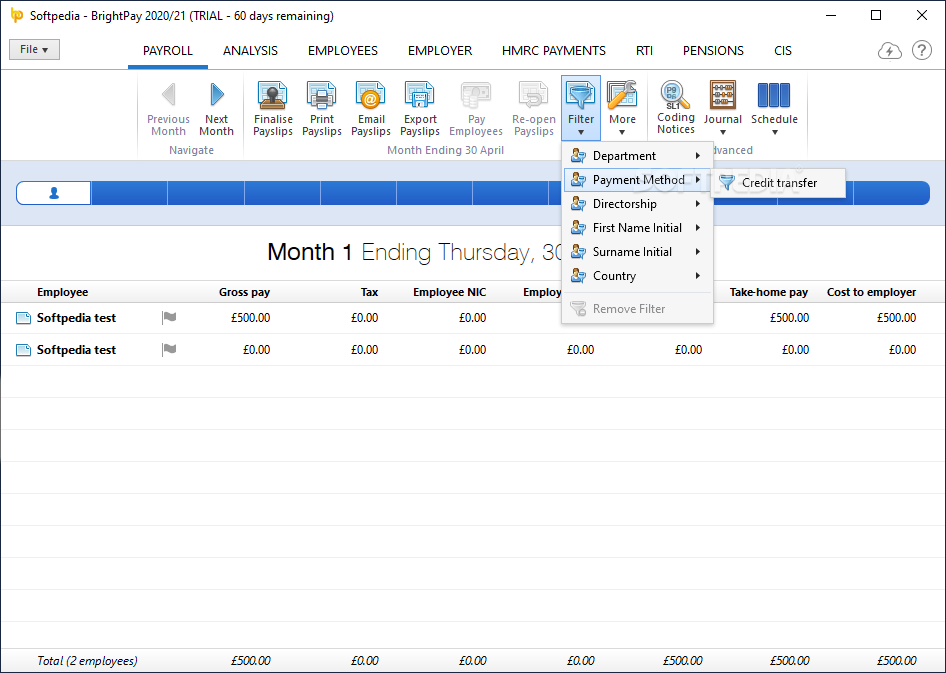Open the Journal dropdown
The image size is (946, 673).
[x=722, y=109]
